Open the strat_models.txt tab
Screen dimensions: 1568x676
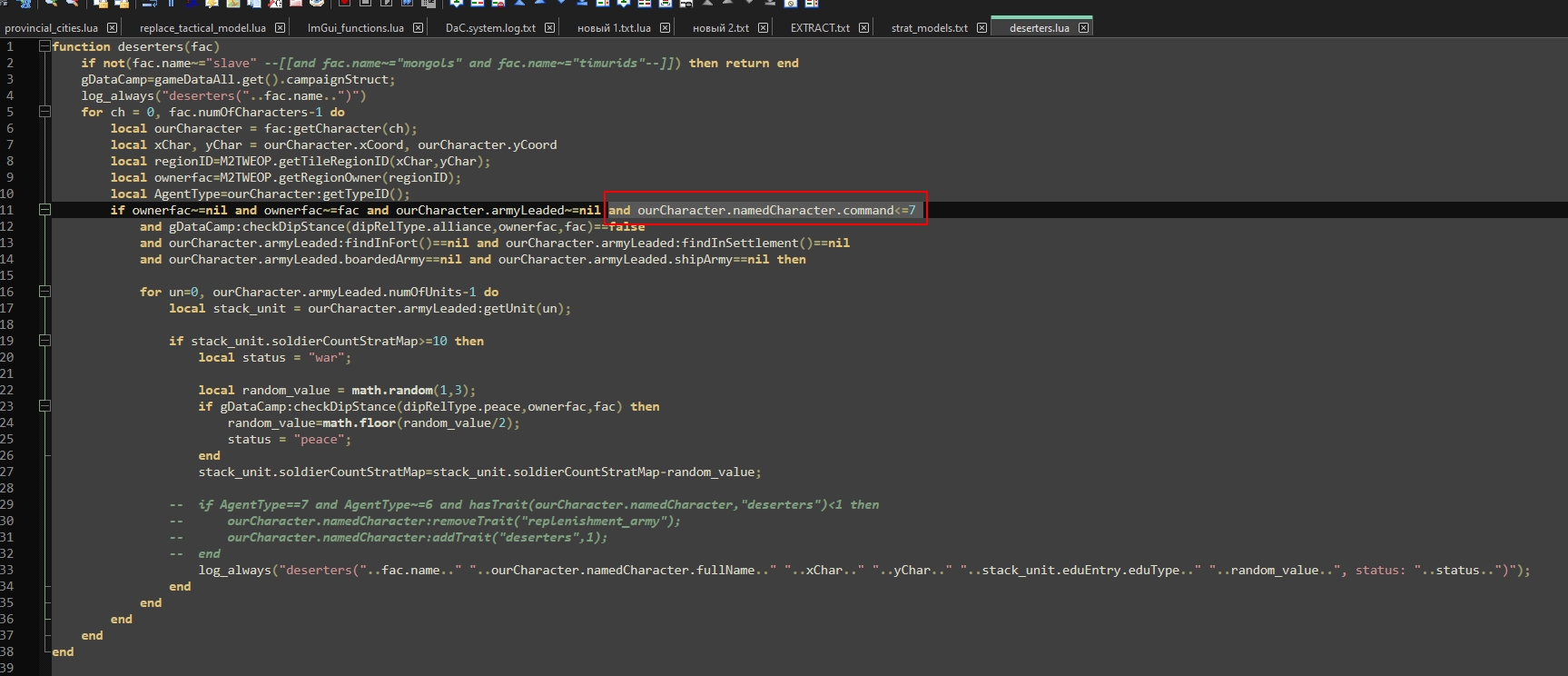[x=929, y=28]
